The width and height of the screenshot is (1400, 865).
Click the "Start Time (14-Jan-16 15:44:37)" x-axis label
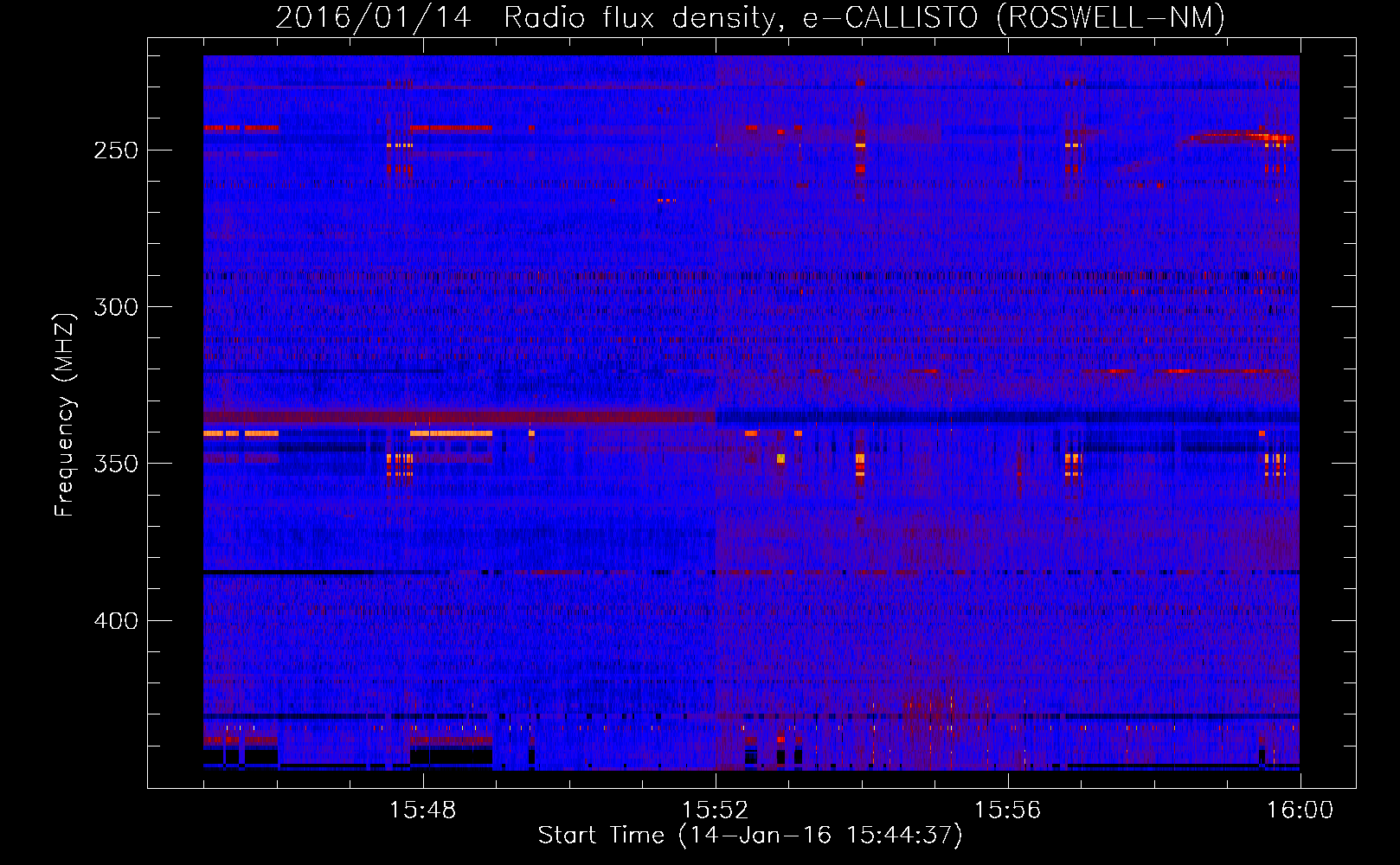(750, 836)
